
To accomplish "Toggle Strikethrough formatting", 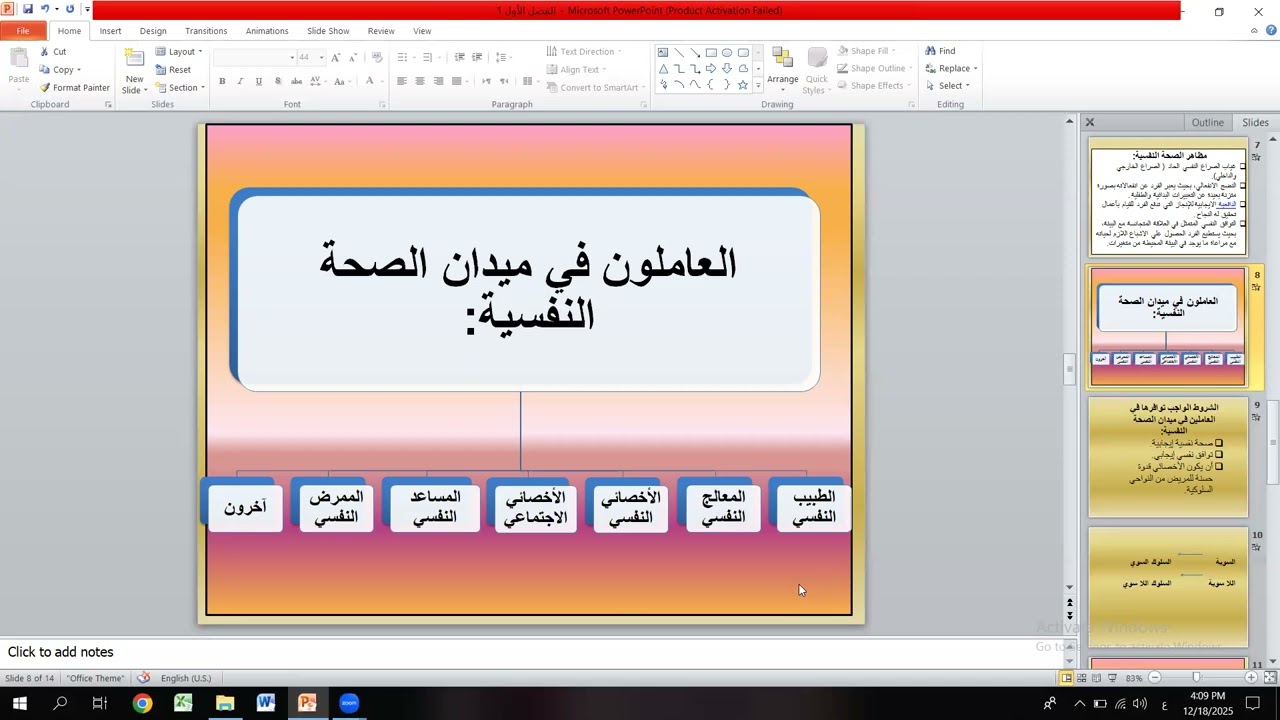I will pyautogui.click(x=296, y=81).
